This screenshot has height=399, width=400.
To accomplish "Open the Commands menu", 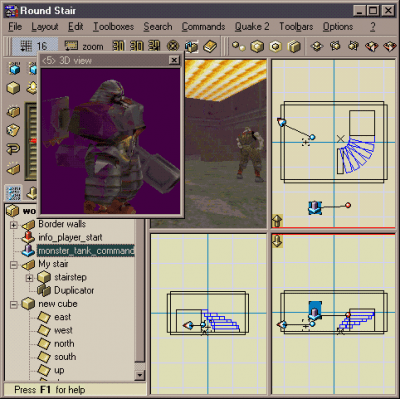I will pos(203,27).
